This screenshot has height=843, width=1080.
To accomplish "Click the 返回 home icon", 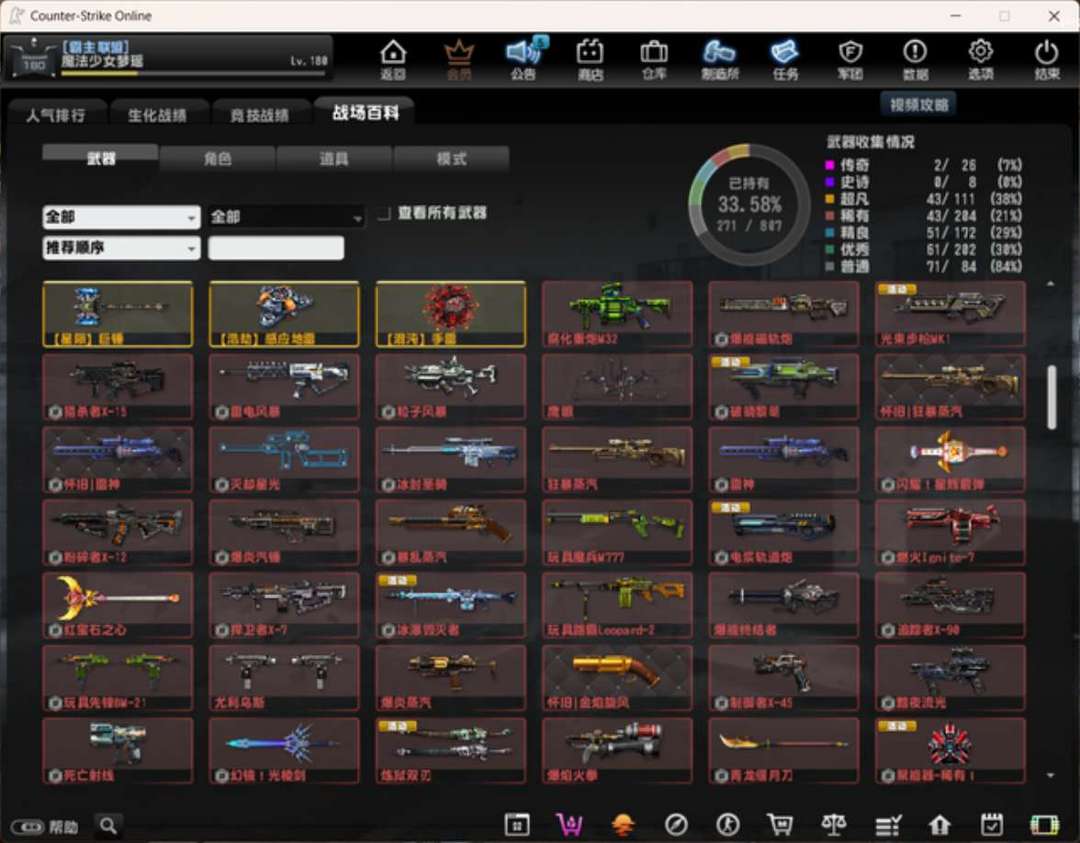I will point(393,59).
